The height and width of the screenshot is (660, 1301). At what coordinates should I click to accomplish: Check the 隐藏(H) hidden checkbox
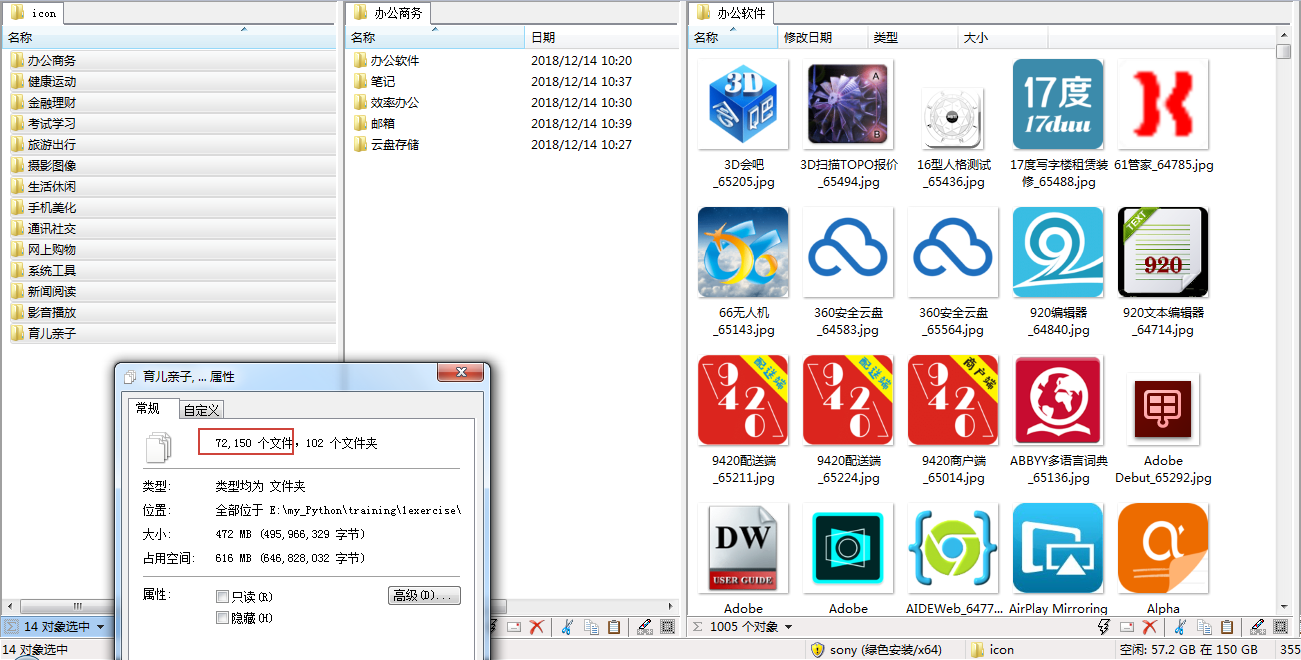click(222, 618)
